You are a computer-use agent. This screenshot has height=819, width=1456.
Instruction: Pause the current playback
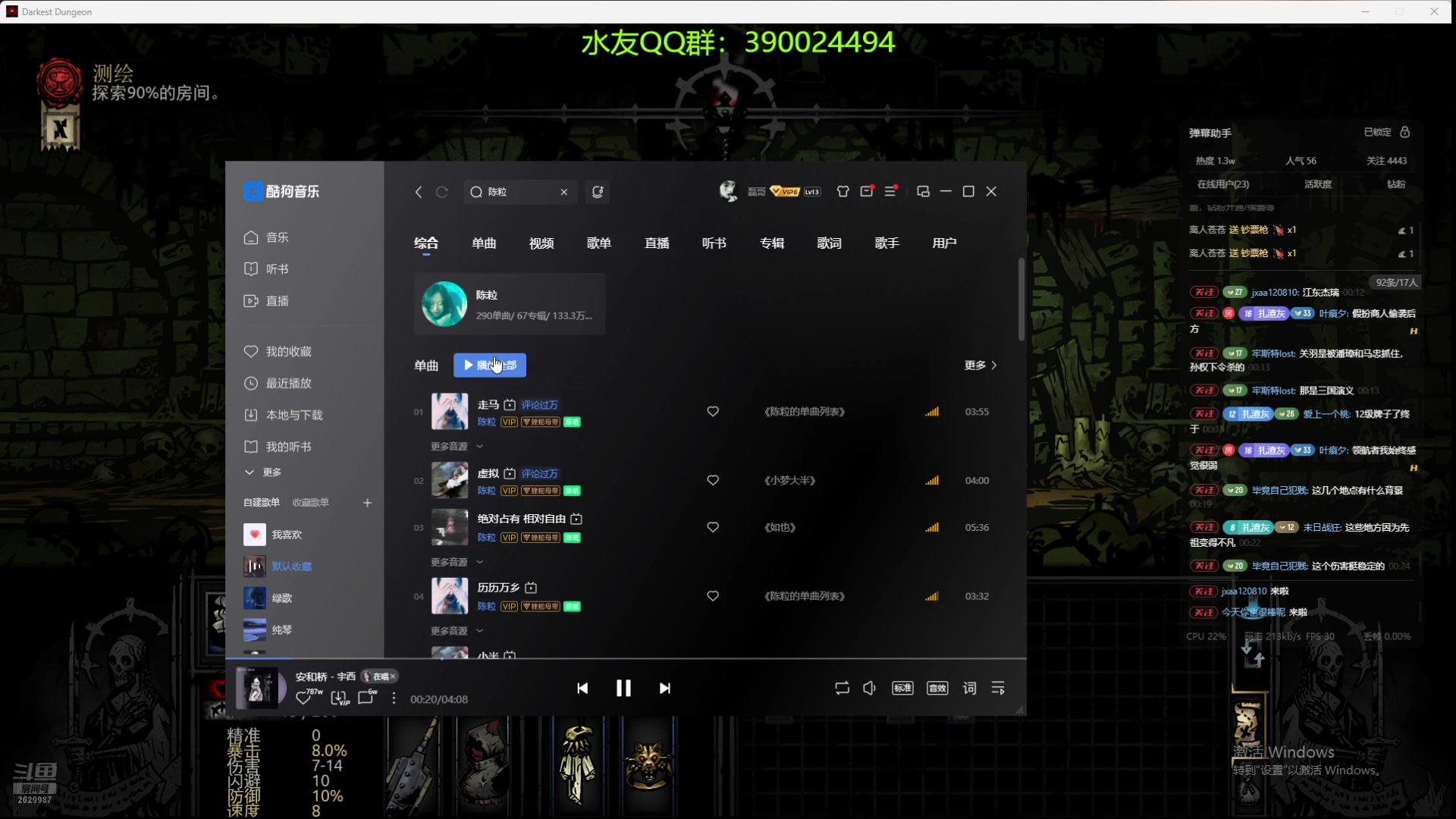point(623,688)
